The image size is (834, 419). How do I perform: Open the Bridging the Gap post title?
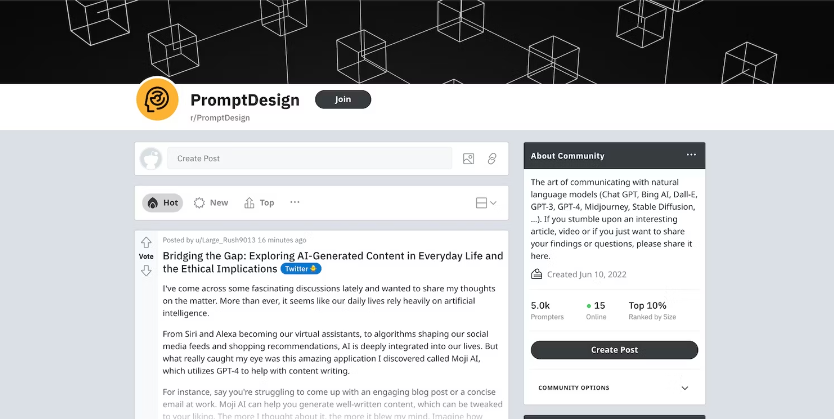[332, 256]
